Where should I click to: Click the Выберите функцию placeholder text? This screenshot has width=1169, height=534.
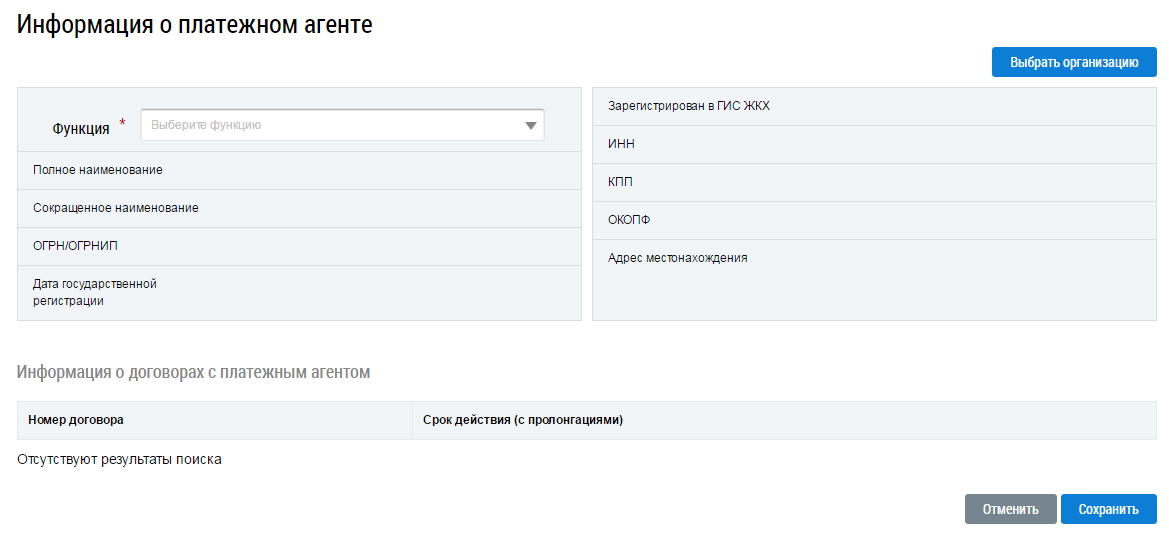tap(206, 125)
